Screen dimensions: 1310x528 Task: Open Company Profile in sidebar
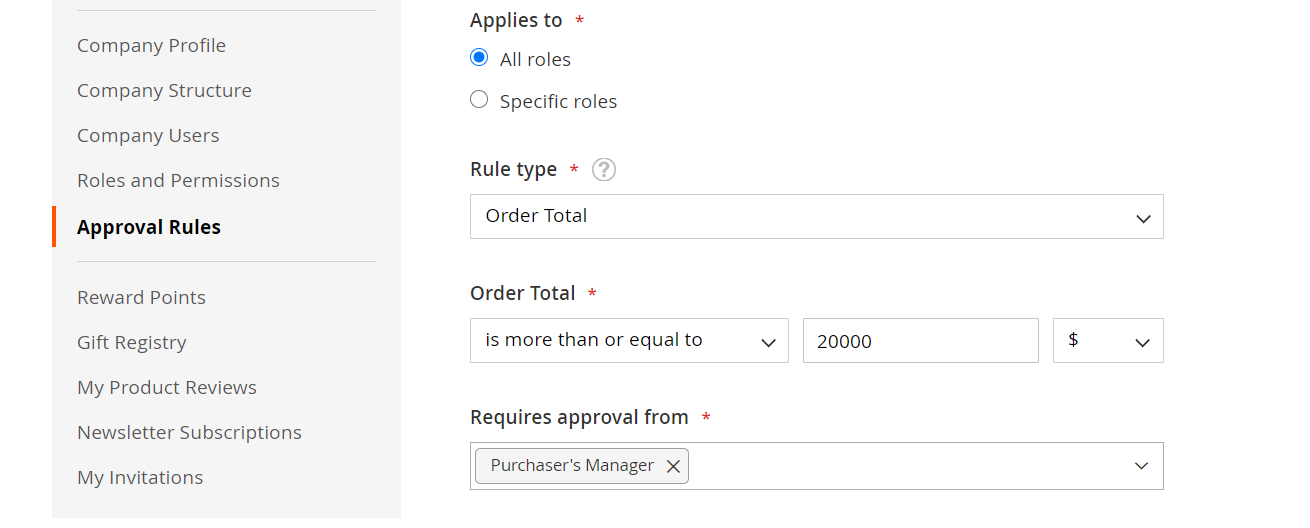151,46
